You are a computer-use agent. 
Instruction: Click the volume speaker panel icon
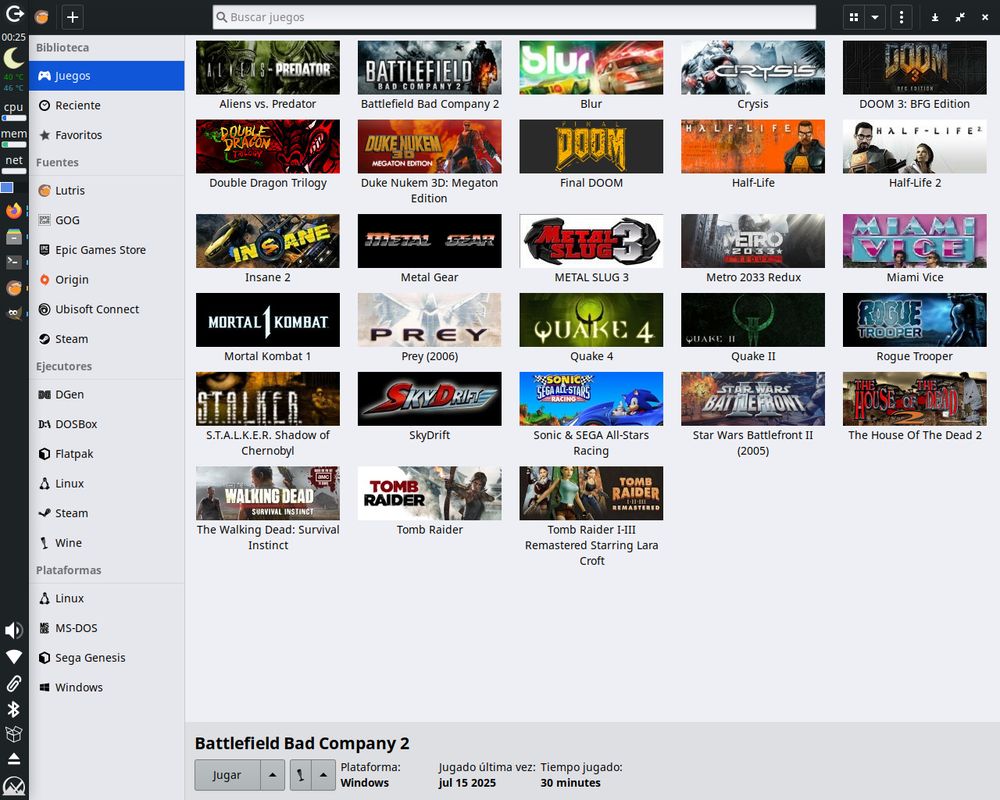pos(13,630)
